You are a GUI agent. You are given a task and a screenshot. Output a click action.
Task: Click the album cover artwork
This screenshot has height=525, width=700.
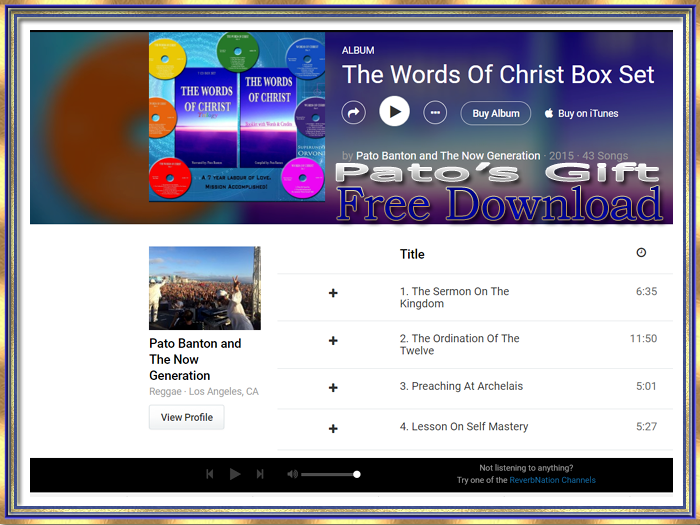(236, 117)
